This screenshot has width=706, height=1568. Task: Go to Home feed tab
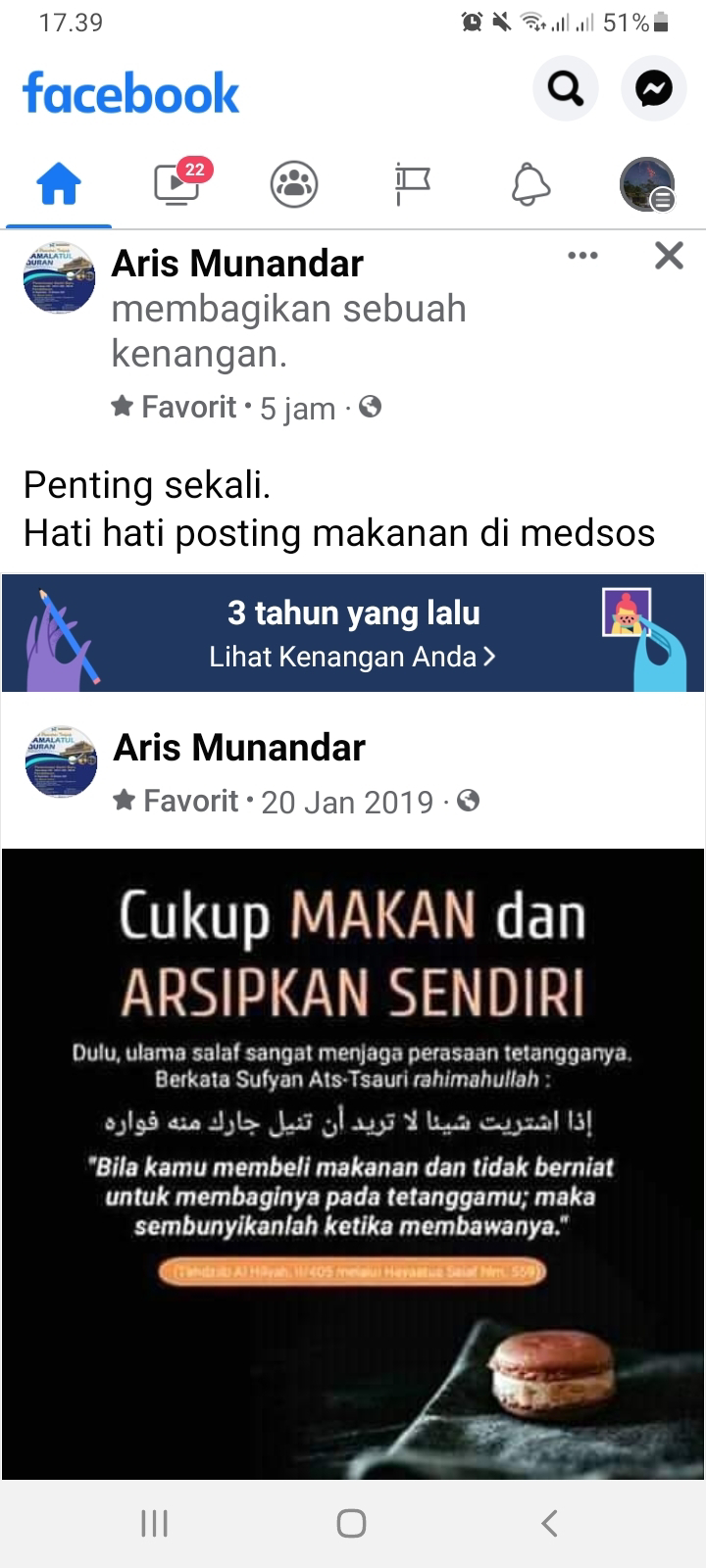(59, 183)
